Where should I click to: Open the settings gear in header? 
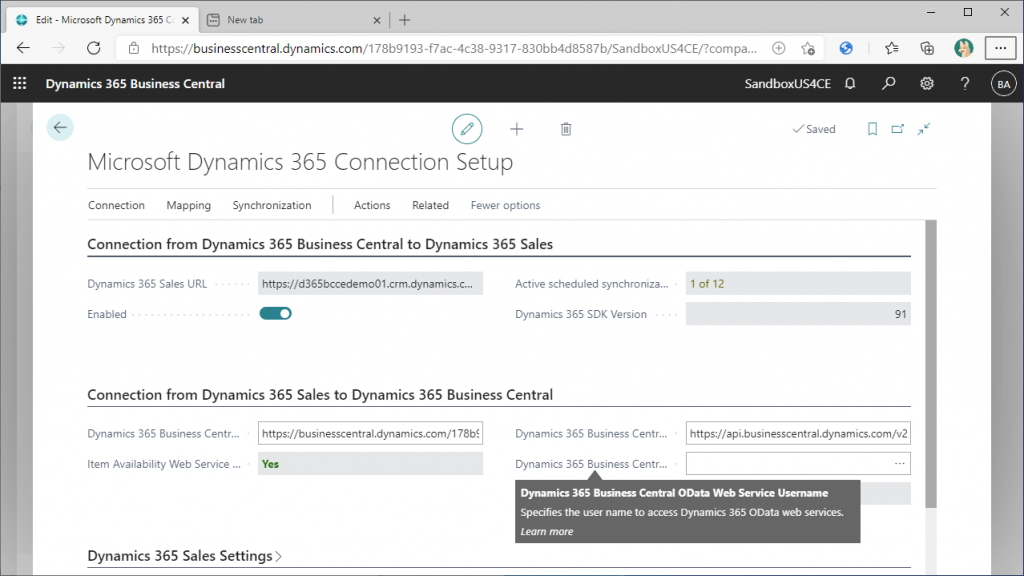click(927, 84)
